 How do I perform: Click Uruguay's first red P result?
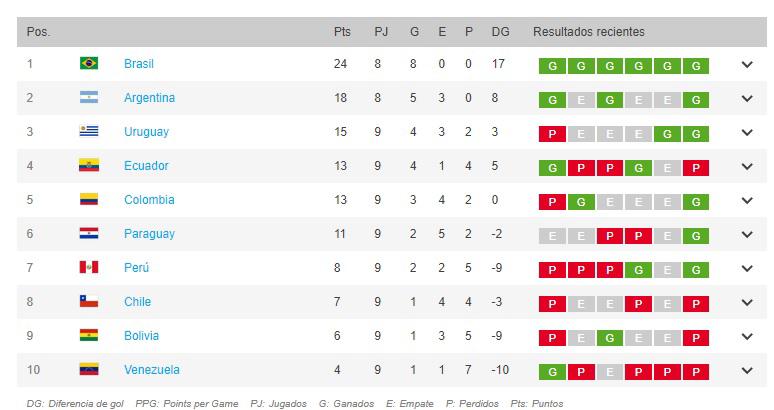(x=550, y=134)
